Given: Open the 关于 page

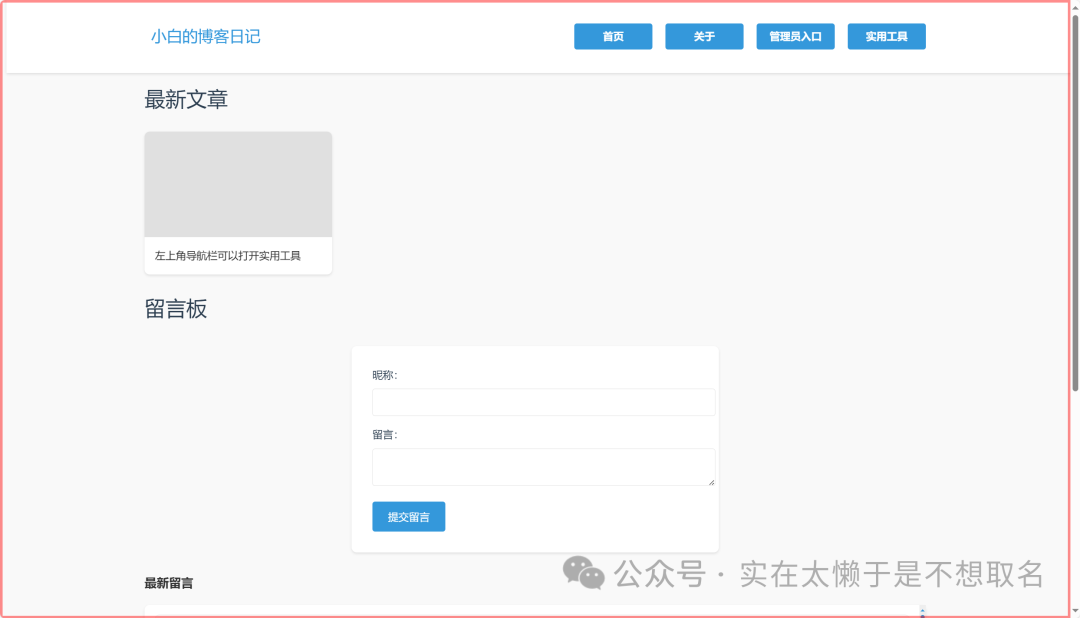Looking at the screenshot, I should point(704,37).
